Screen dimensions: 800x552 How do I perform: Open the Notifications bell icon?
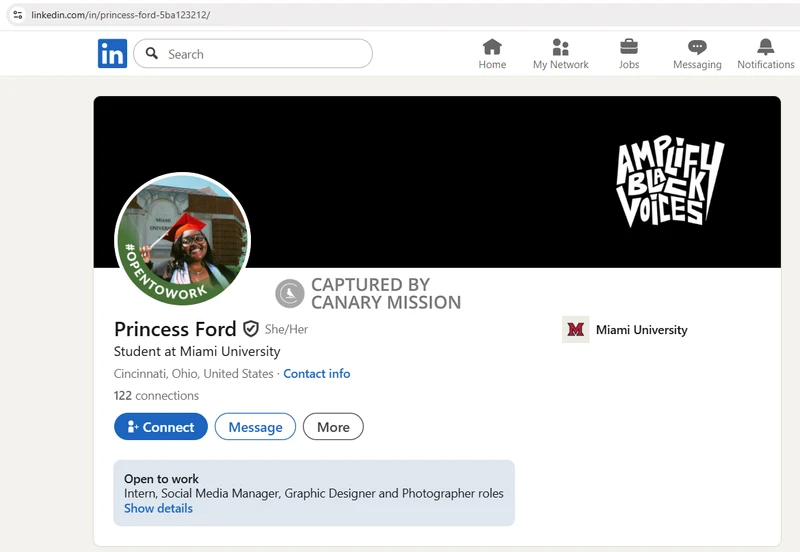tap(765, 47)
